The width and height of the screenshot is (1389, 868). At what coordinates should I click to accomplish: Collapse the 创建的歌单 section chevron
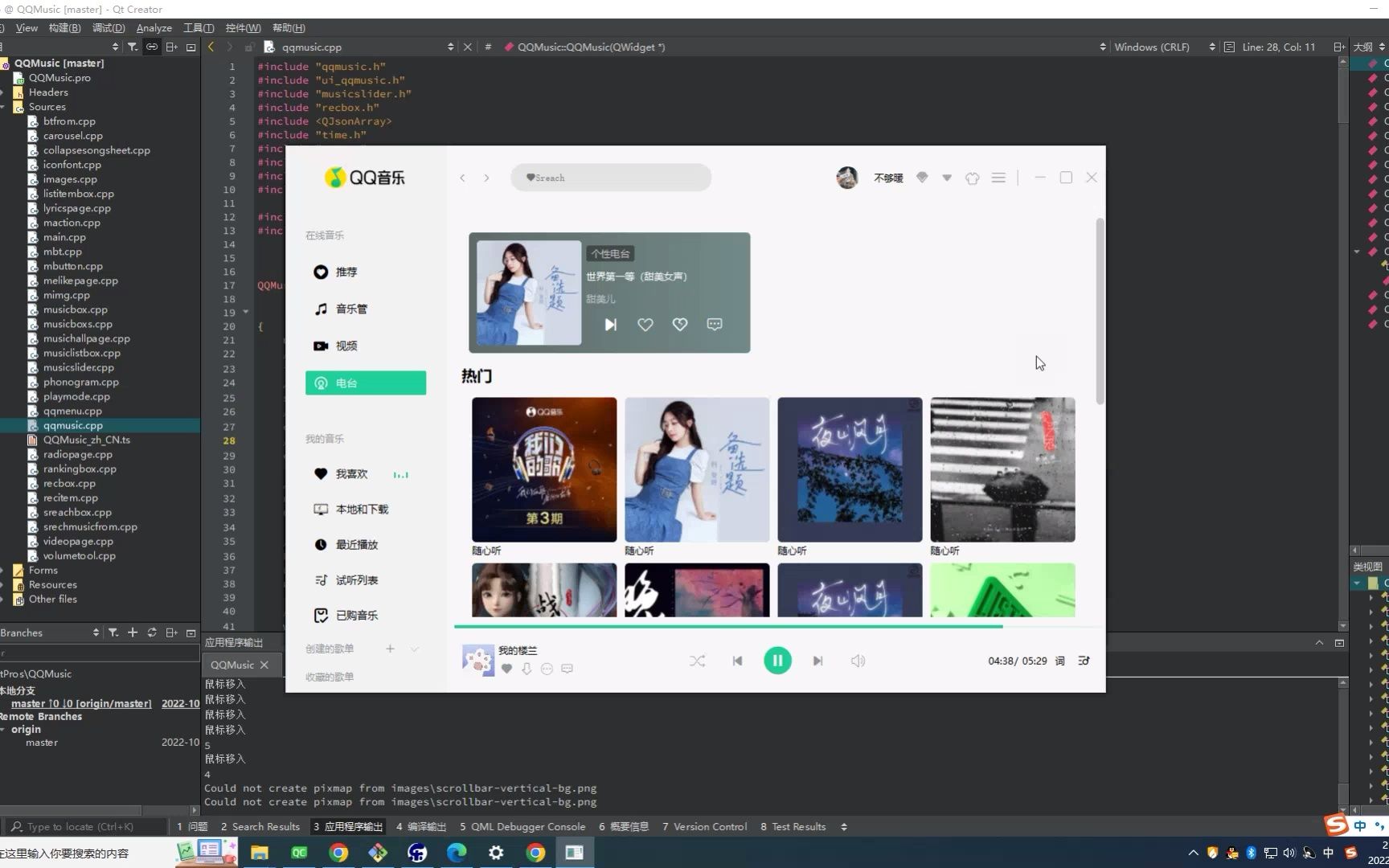pyautogui.click(x=415, y=649)
